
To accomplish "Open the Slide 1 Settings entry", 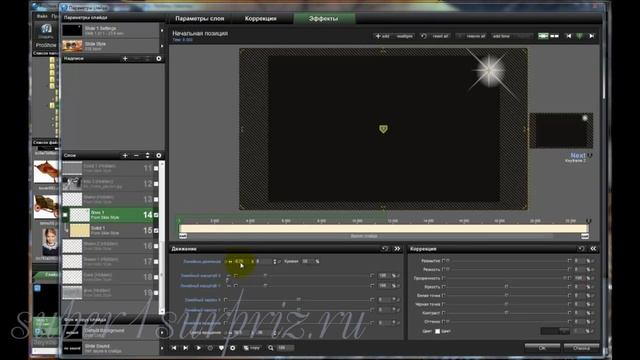I will point(110,31).
